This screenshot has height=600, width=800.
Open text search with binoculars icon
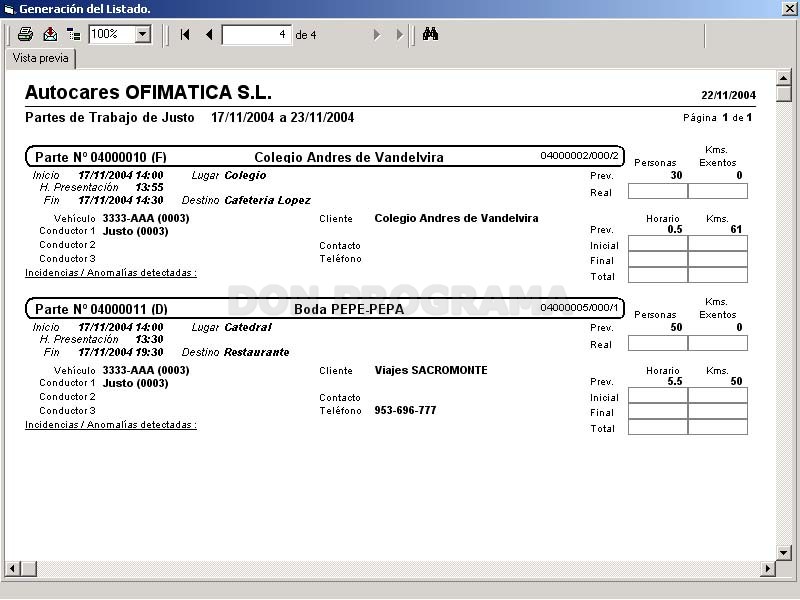tap(430, 34)
